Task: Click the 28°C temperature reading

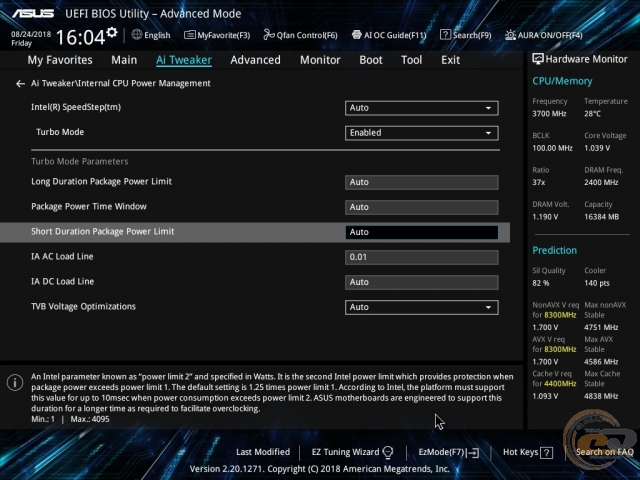Action: coord(592,114)
